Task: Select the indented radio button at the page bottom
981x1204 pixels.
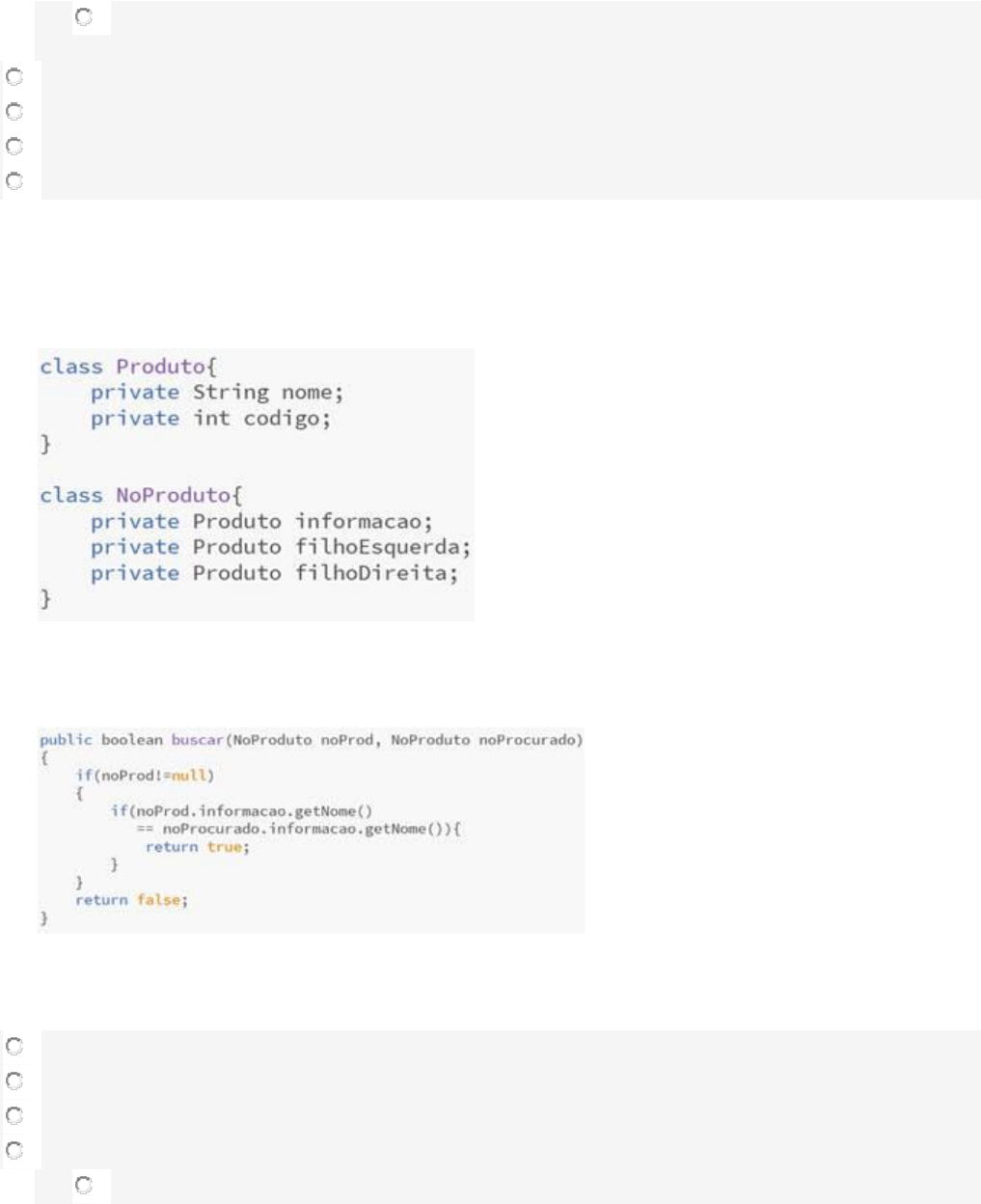Action: pos(83,1186)
